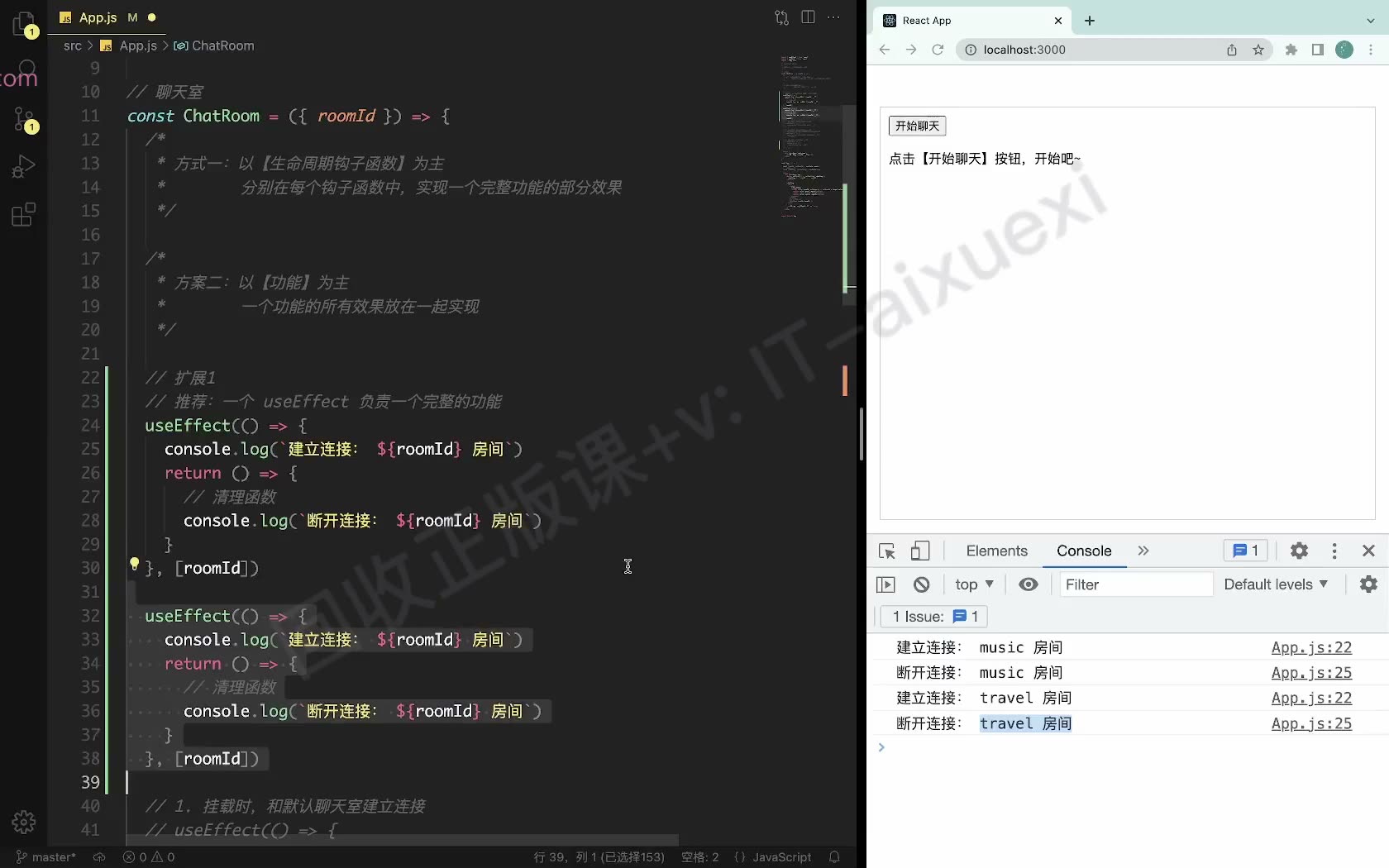
Task: Open App.js:25 link for travel room log
Action: click(1311, 724)
